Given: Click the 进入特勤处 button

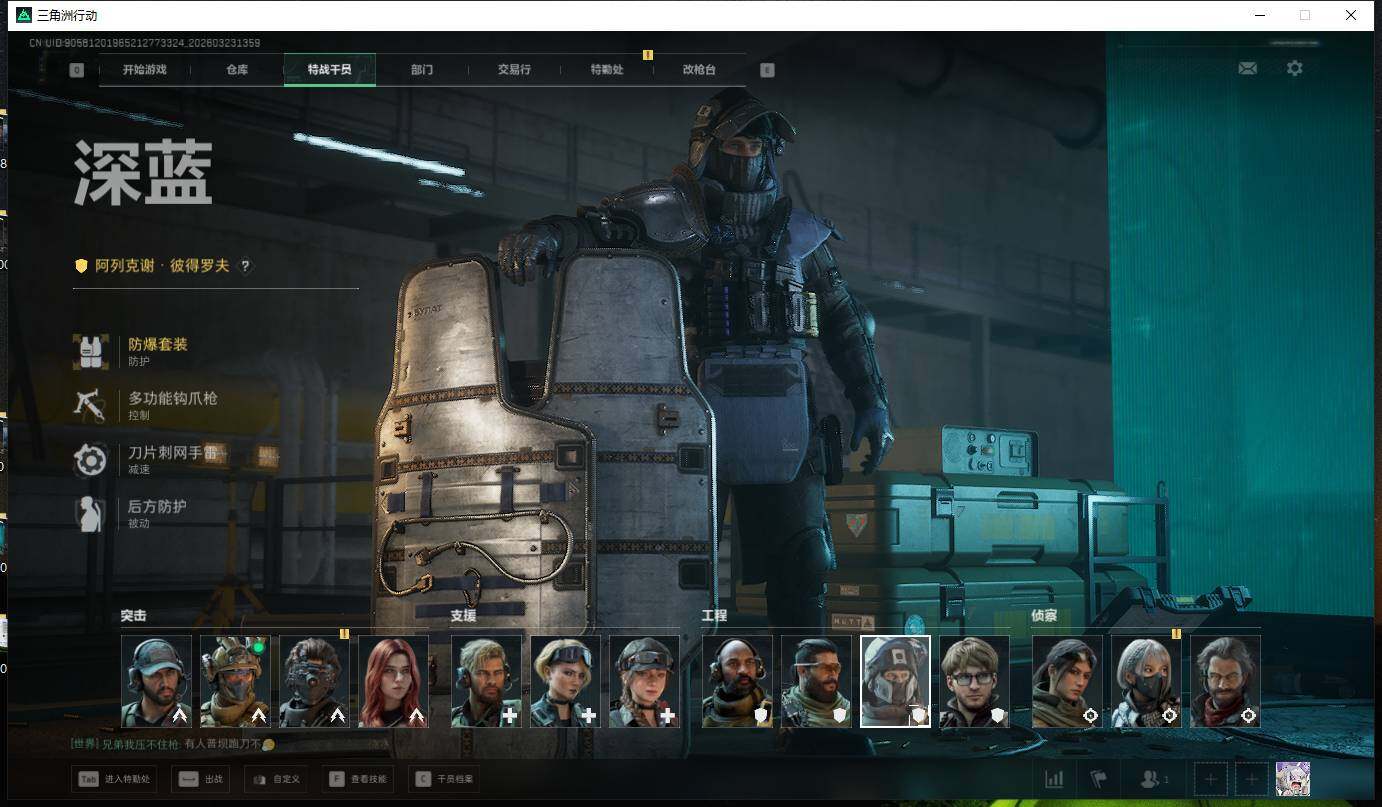Looking at the screenshot, I should pos(114,779).
